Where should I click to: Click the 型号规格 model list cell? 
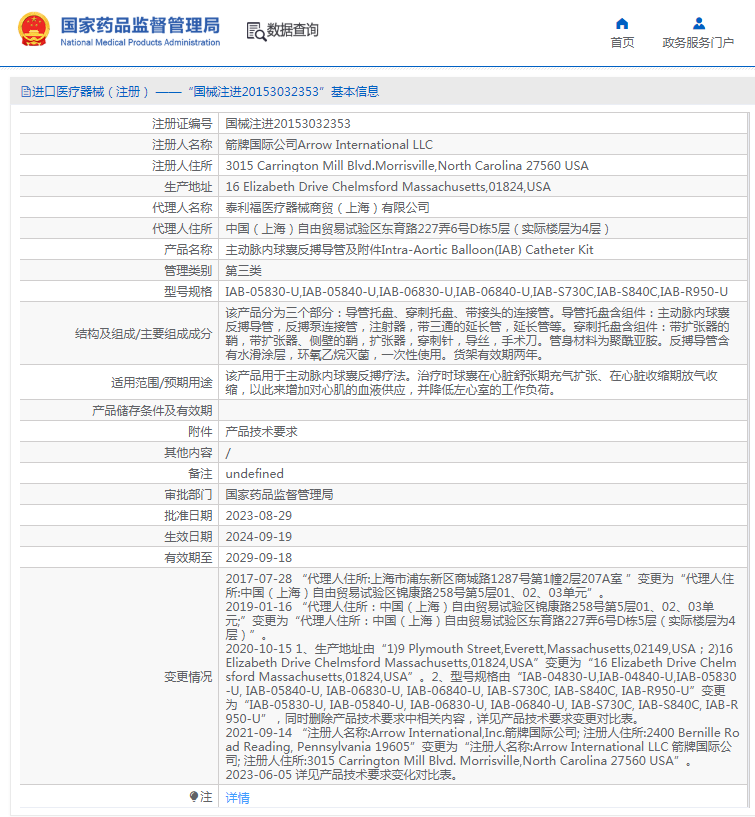pos(482,291)
